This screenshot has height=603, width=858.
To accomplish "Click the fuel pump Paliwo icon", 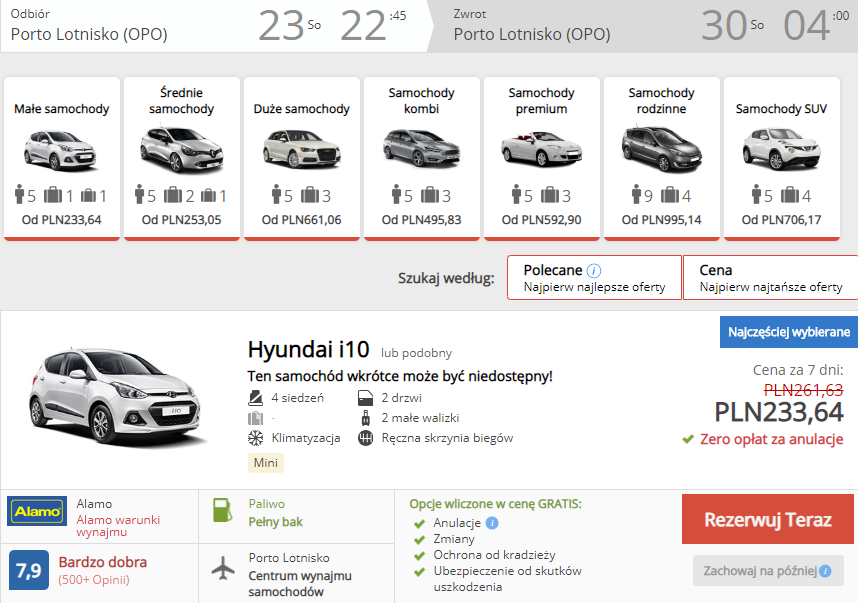I will tap(222, 511).
